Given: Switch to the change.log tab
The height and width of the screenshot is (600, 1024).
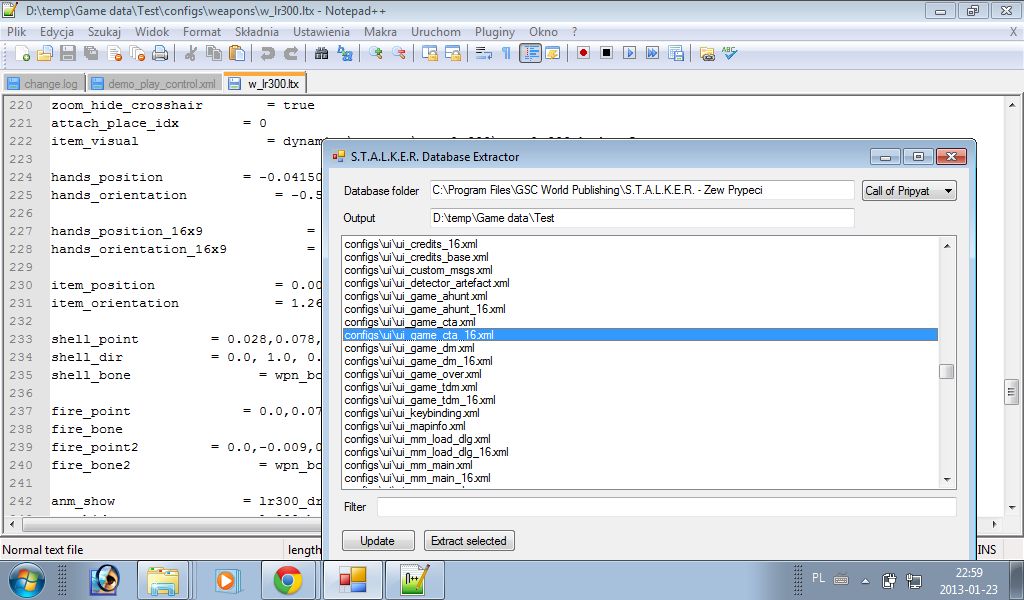Looking at the screenshot, I should tap(44, 84).
